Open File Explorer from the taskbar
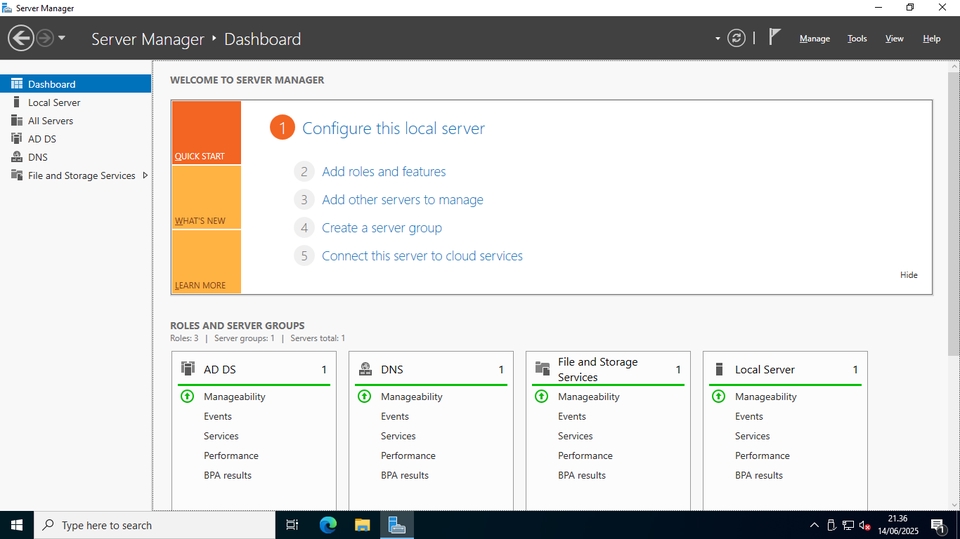This screenshot has height=539, width=960. click(362, 525)
